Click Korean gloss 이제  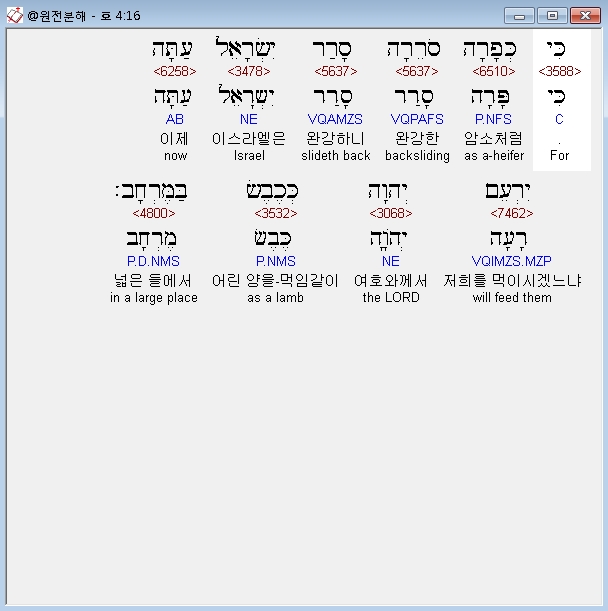point(174,138)
